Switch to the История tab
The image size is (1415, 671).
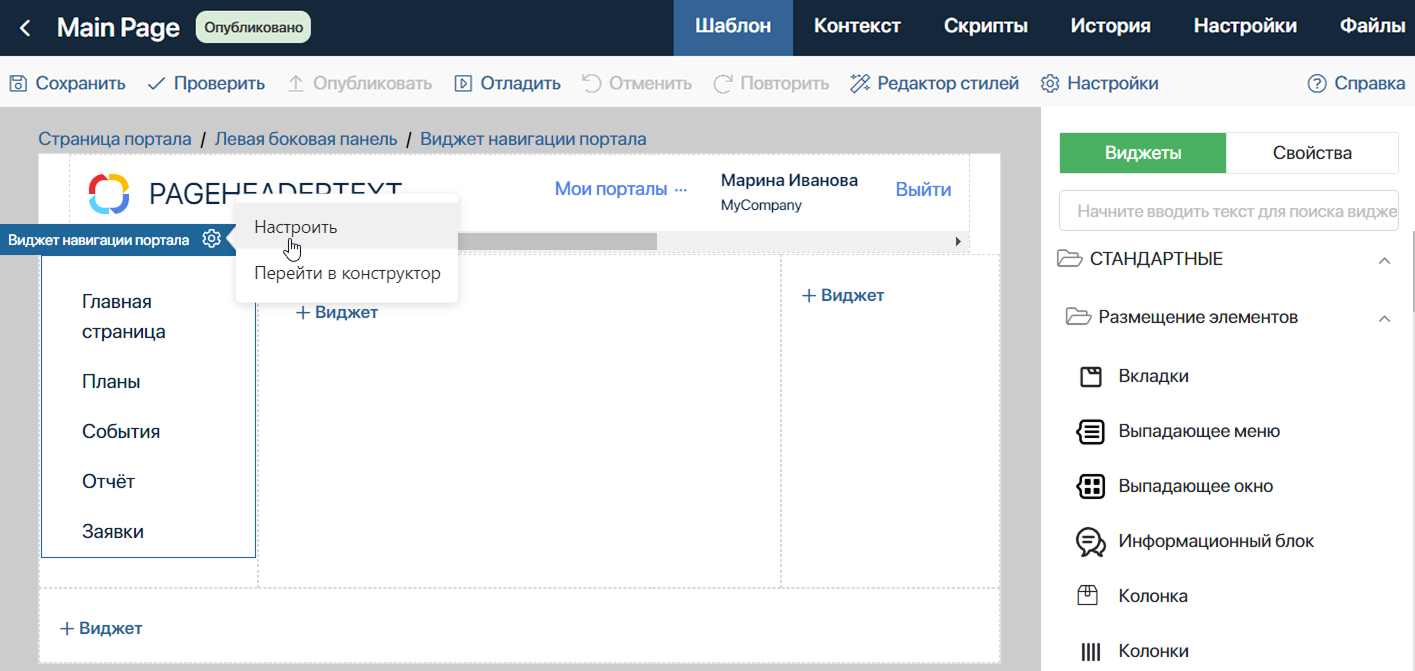pyautogui.click(x=1110, y=27)
